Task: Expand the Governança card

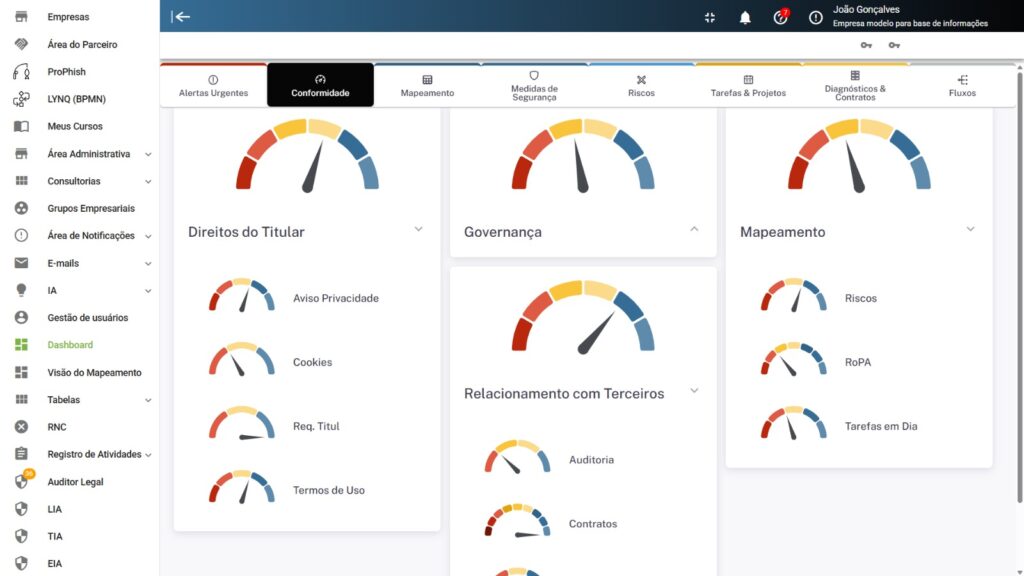Action: (x=694, y=230)
